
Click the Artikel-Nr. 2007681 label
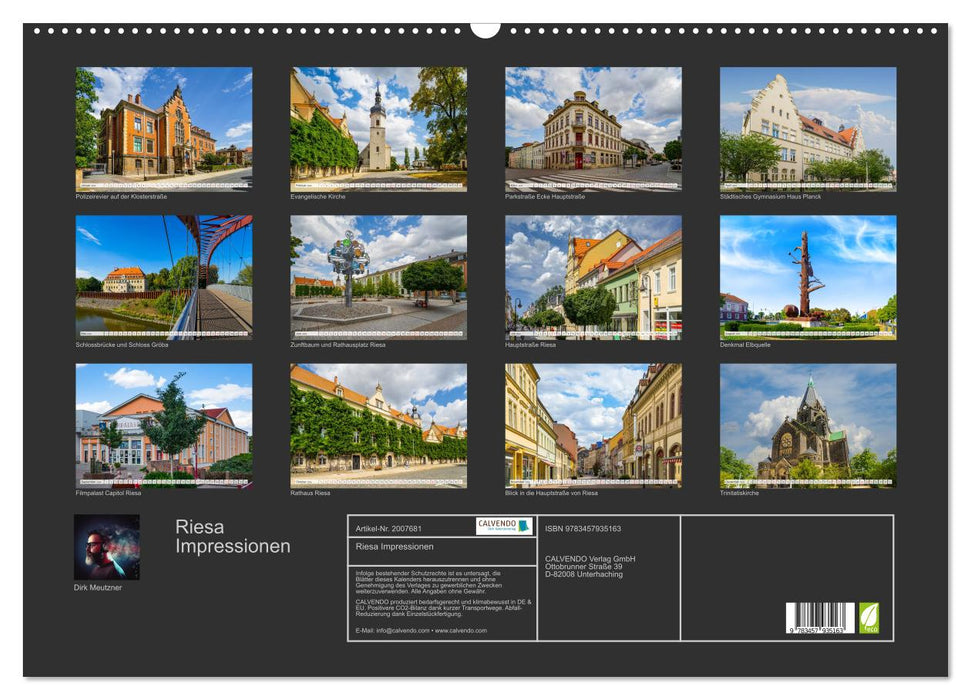tap(390, 528)
